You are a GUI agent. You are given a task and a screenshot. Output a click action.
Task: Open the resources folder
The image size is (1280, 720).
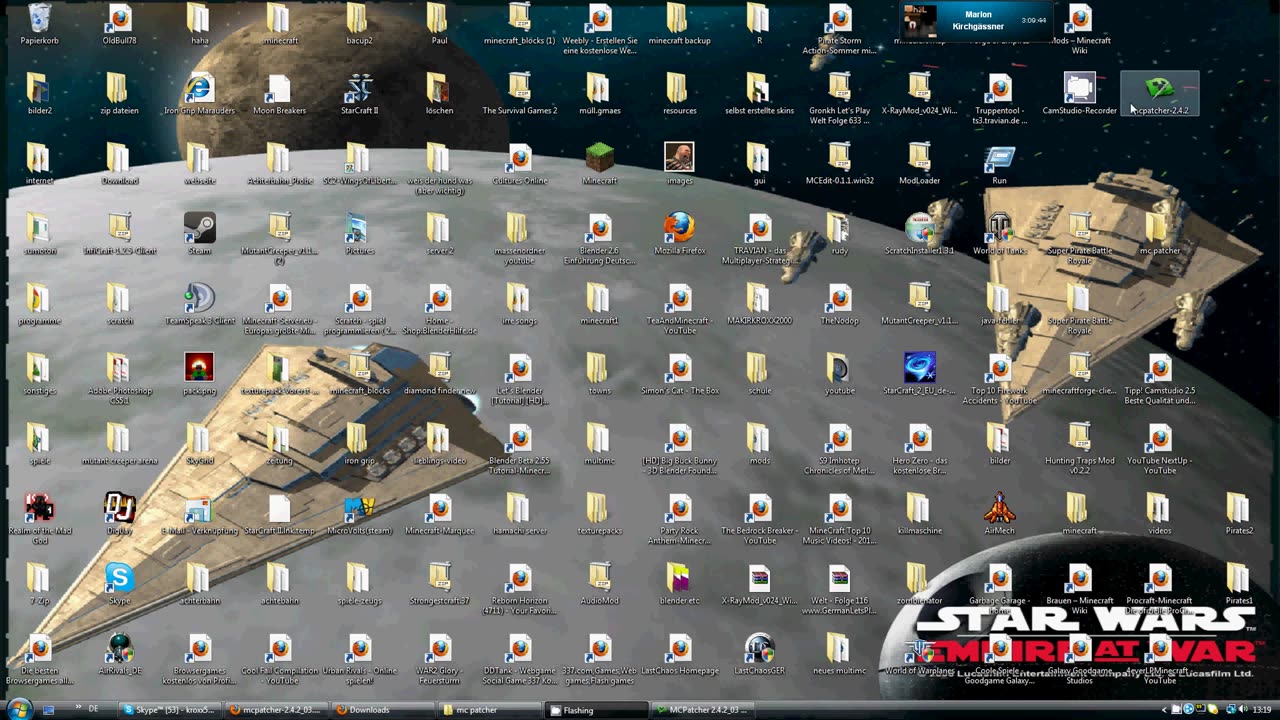pyautogui.click(x=679, y=95)
